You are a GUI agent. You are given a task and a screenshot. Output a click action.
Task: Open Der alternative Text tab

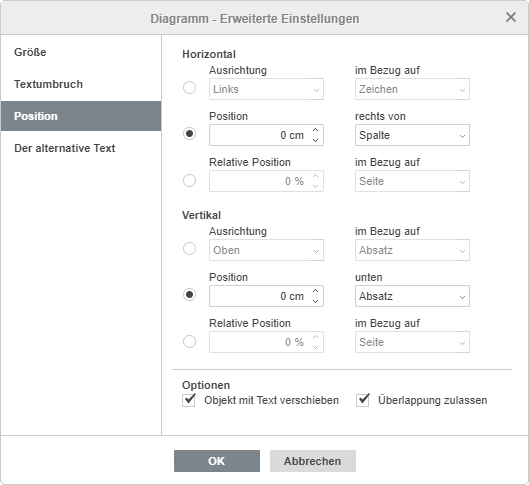coord(81,148)
